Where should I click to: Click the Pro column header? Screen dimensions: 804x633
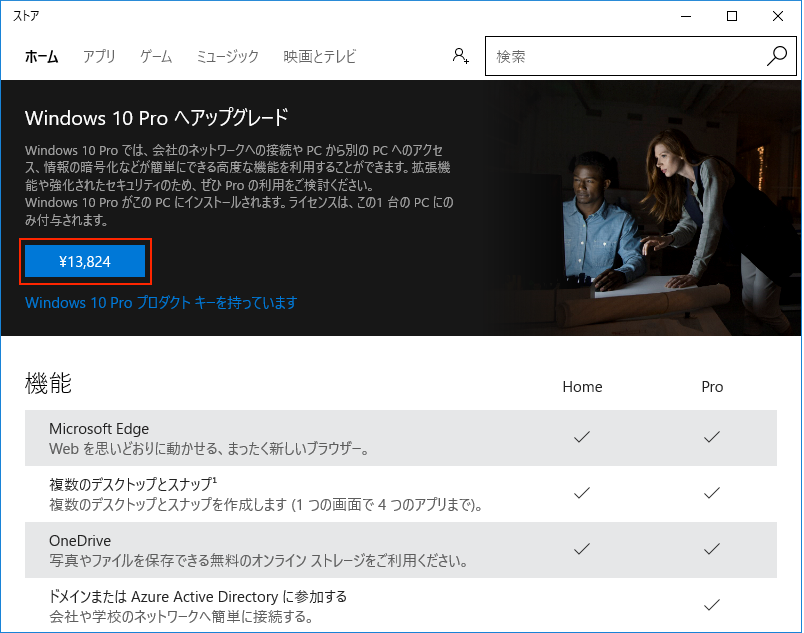pyautogui.click(x=712, y=386)
